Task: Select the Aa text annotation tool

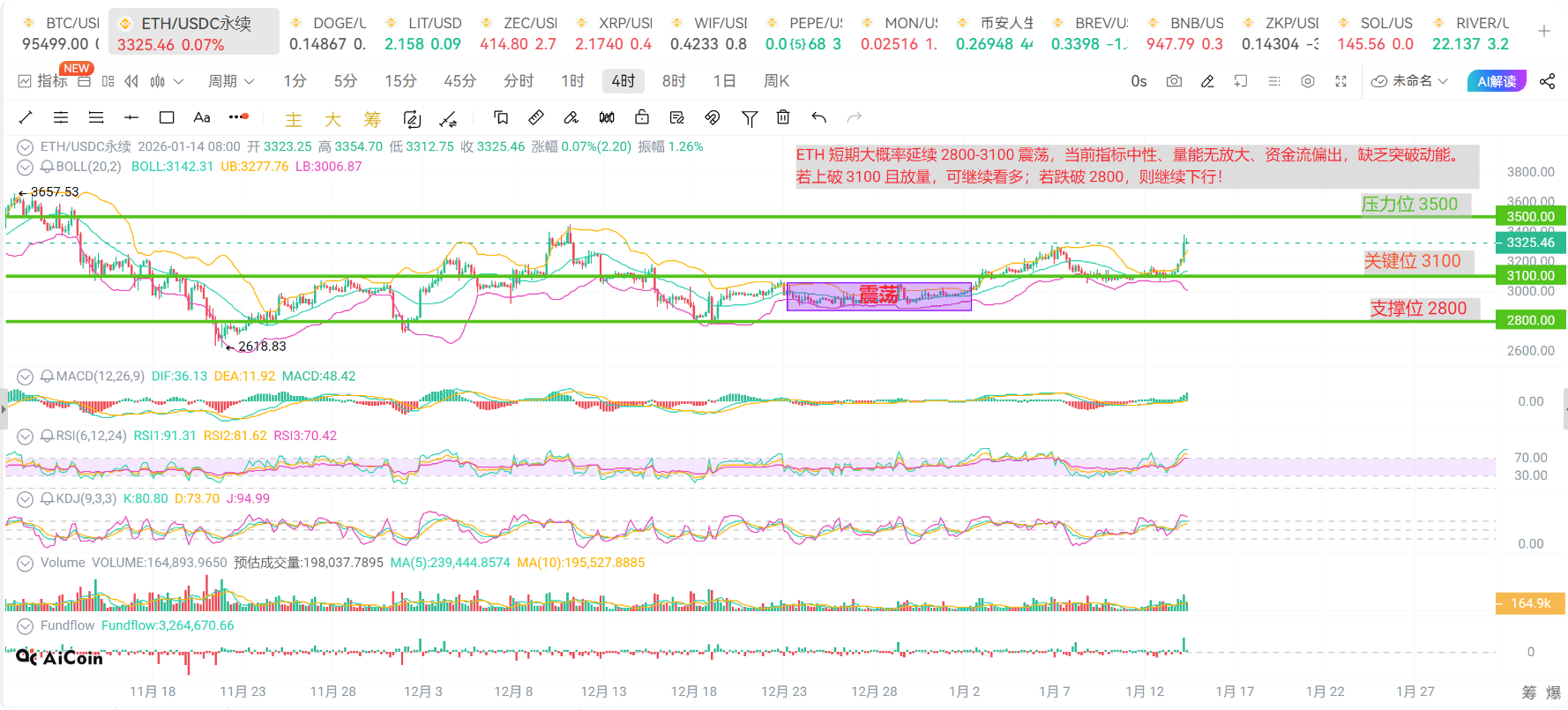Action: 202,117
